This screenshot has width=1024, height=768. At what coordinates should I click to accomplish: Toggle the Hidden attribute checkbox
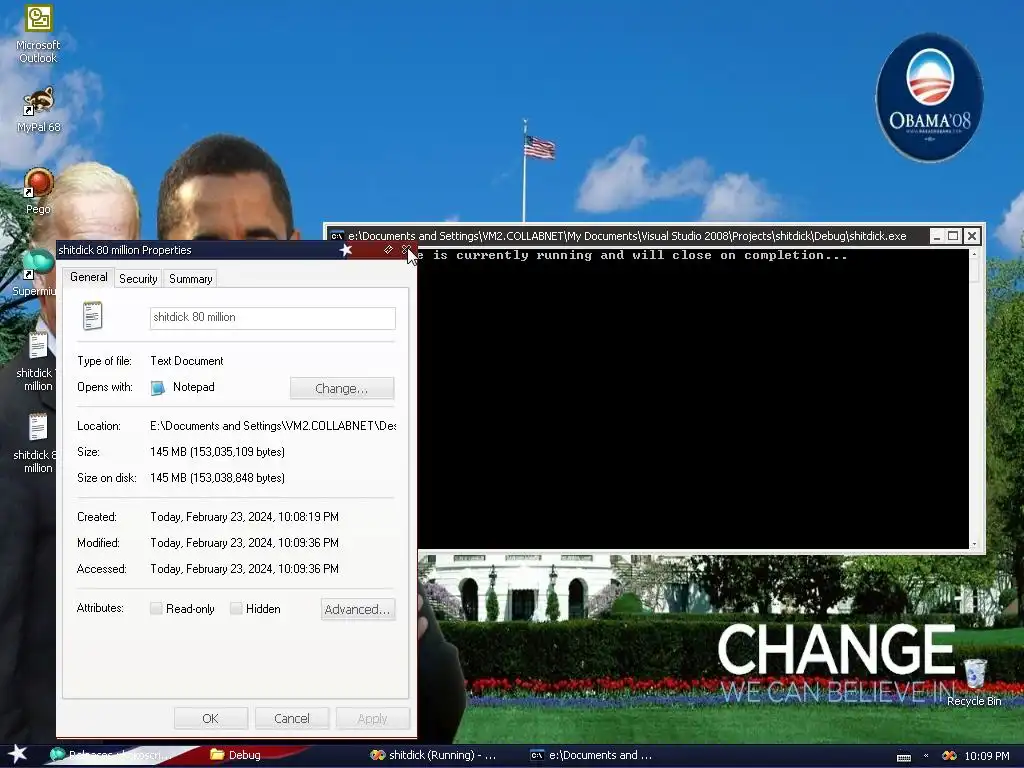tap(236, 609)
